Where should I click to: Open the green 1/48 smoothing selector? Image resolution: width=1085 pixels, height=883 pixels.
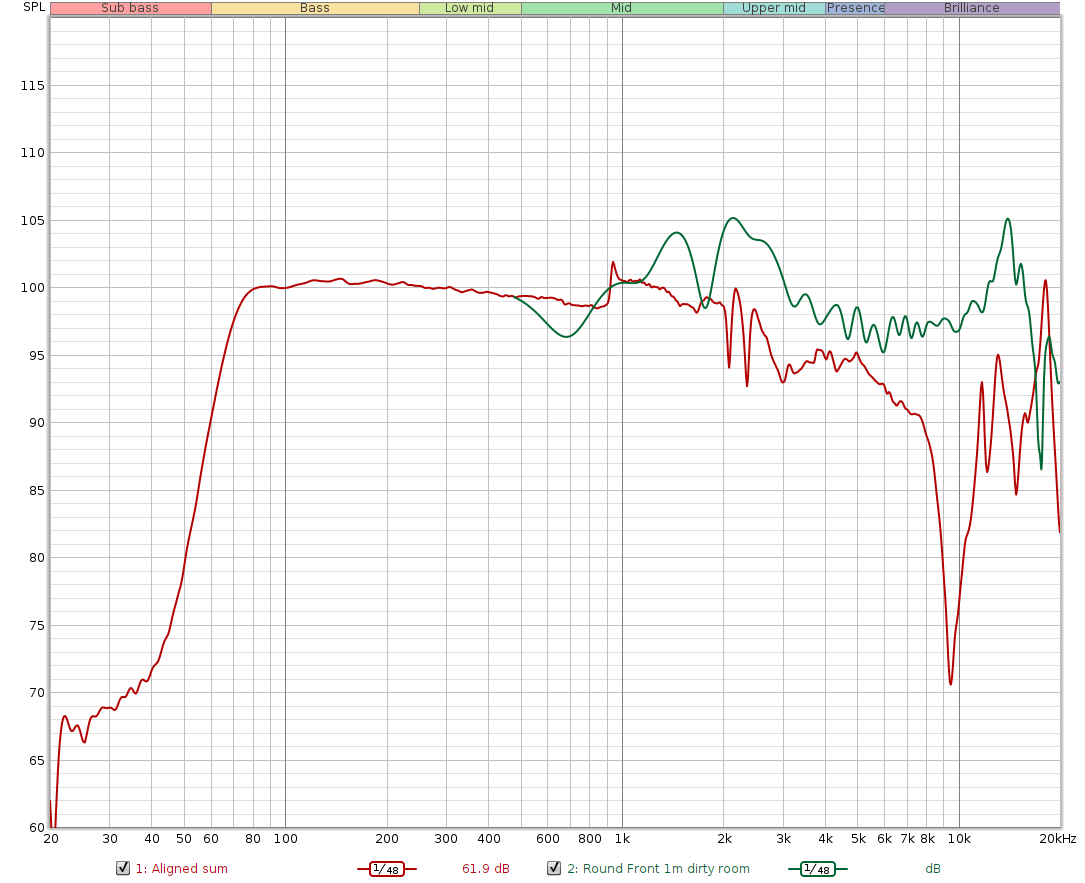[817, 868]
